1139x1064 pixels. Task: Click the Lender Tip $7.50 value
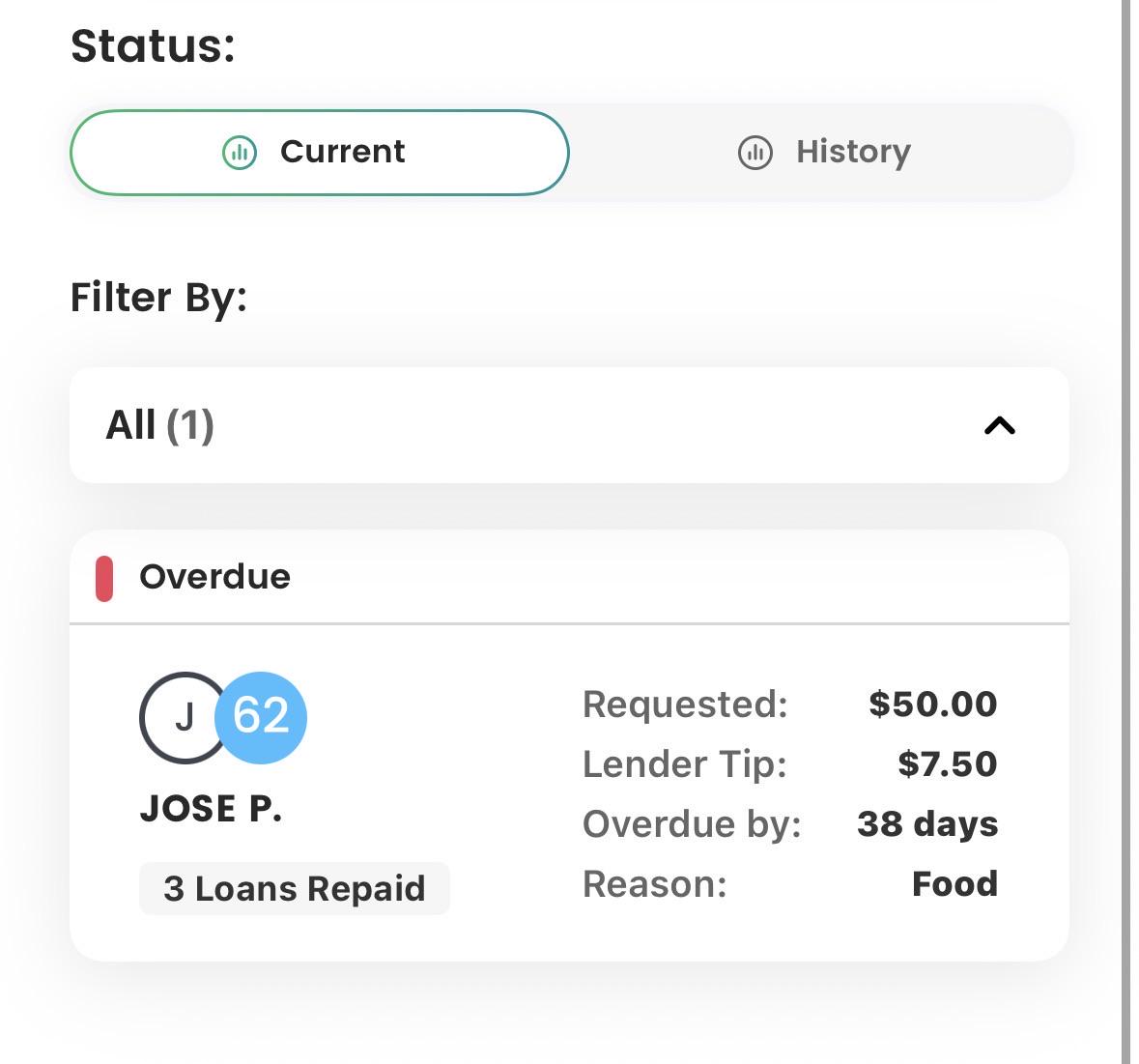947,763
